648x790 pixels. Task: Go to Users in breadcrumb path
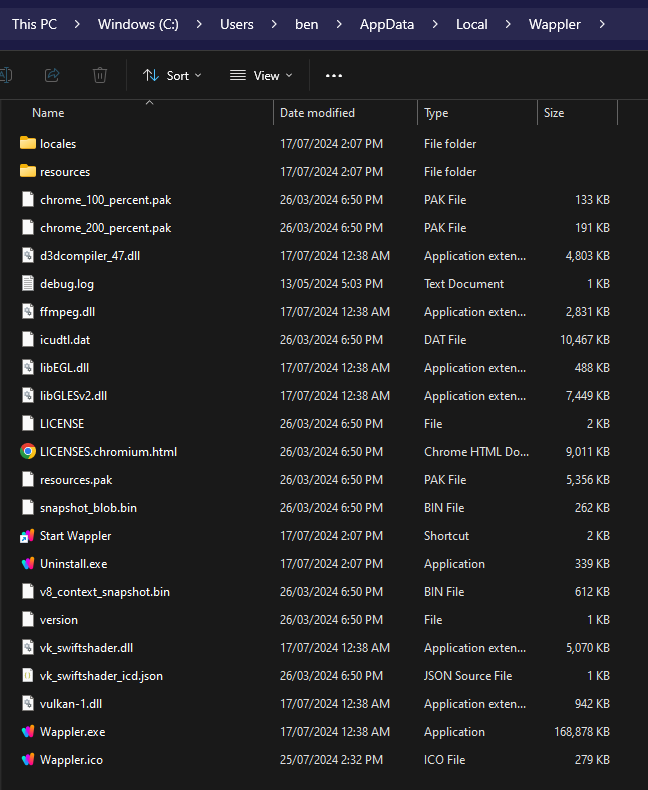[236, 24]
